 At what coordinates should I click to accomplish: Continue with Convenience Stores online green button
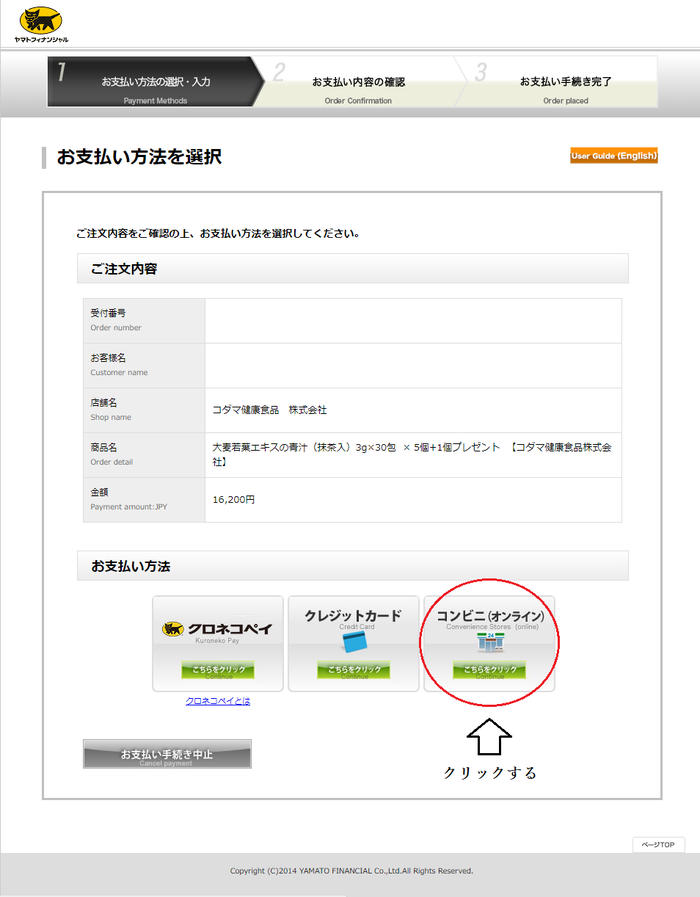tap(489, 670)
